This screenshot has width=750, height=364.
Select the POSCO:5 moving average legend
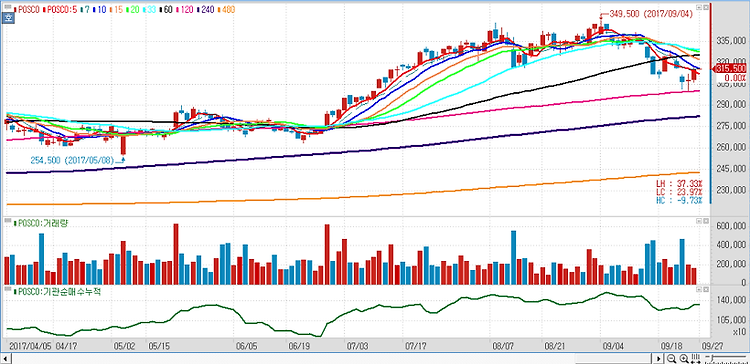pos(59,9)
